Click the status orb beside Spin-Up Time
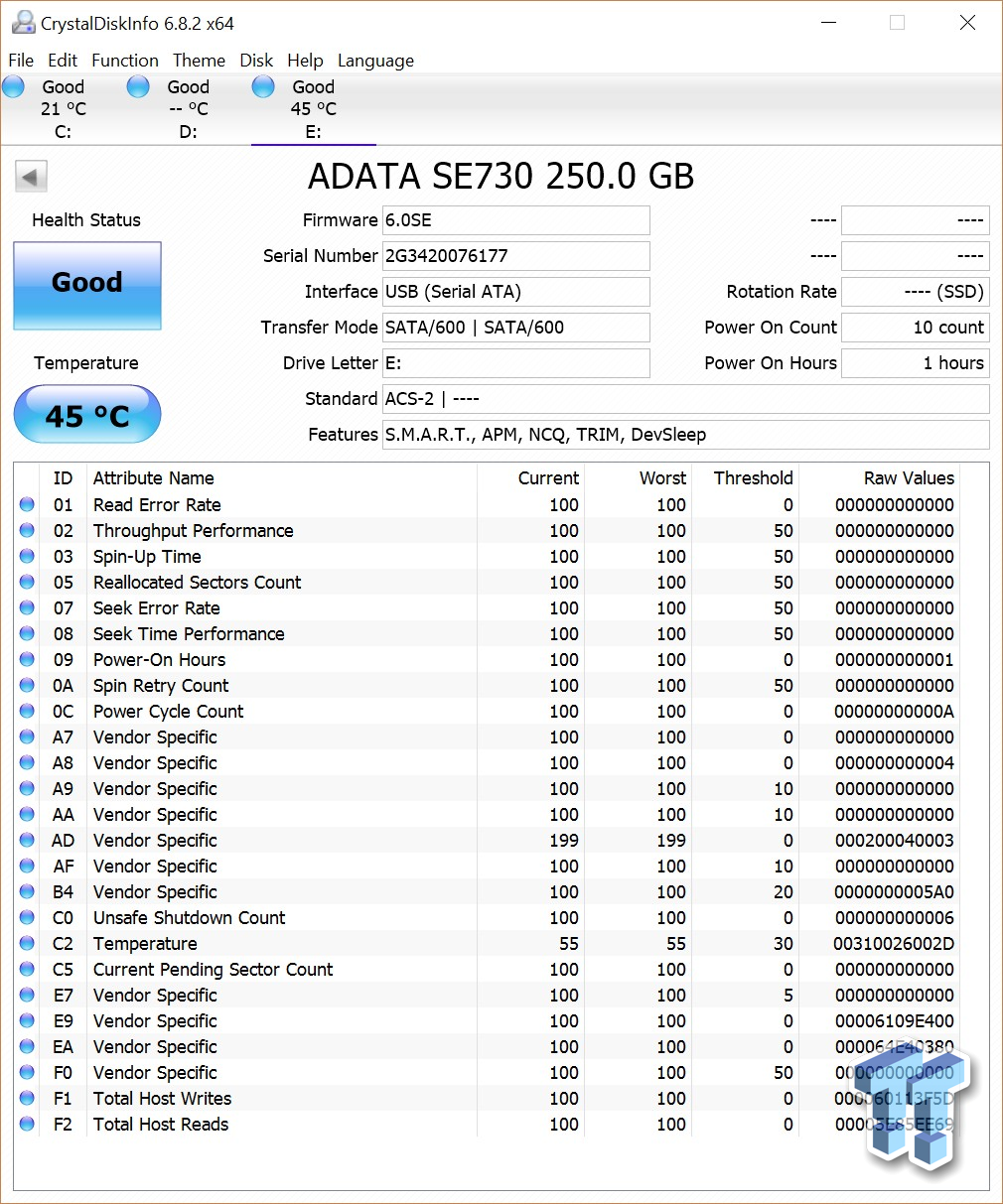 27,557
